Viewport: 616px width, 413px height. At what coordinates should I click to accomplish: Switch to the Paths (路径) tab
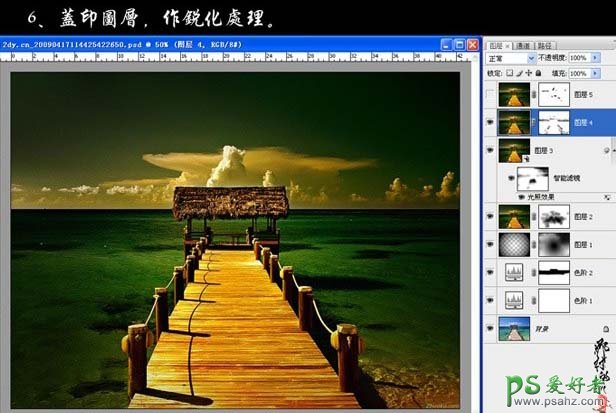pyautogui.click(x=544, y=45)
